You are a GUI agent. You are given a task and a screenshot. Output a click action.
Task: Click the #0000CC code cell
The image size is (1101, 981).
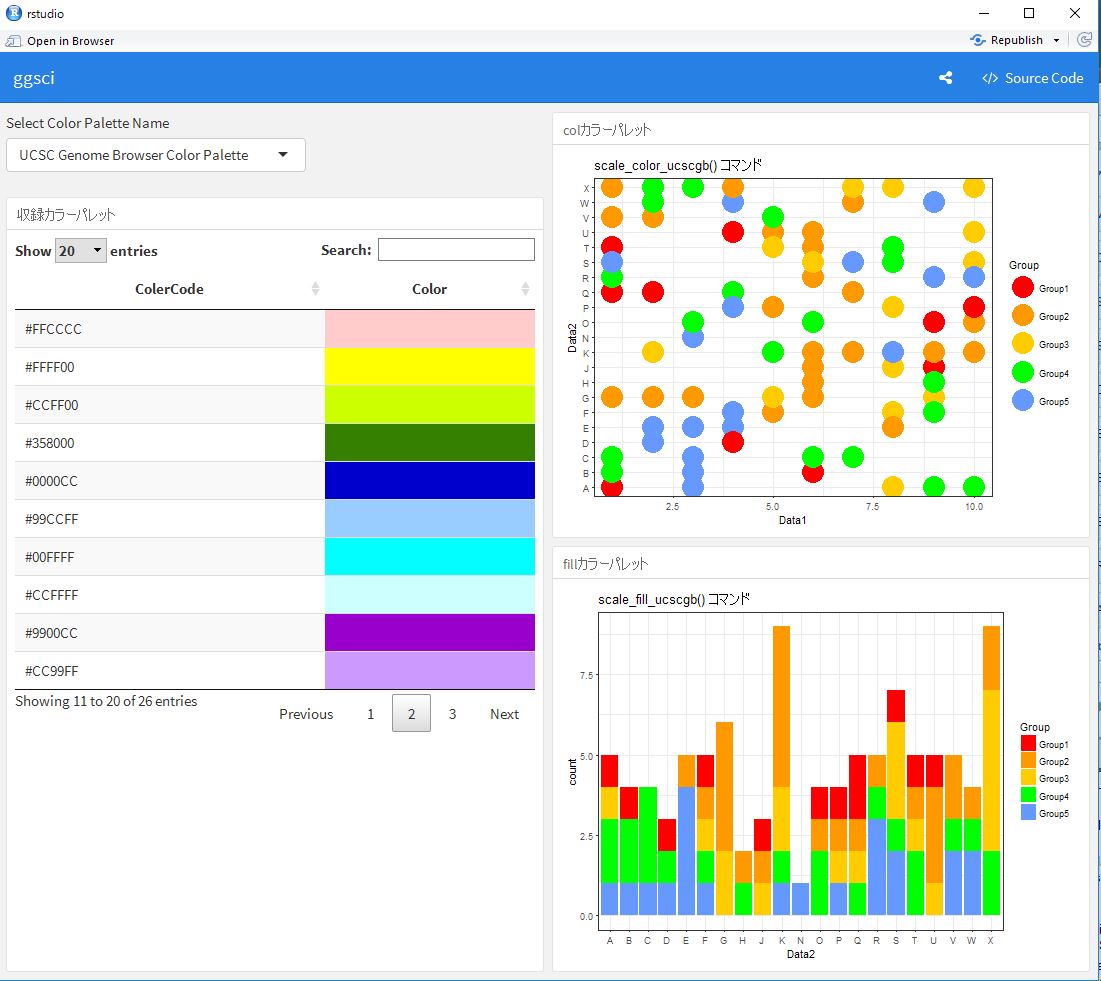coord(169,480)
